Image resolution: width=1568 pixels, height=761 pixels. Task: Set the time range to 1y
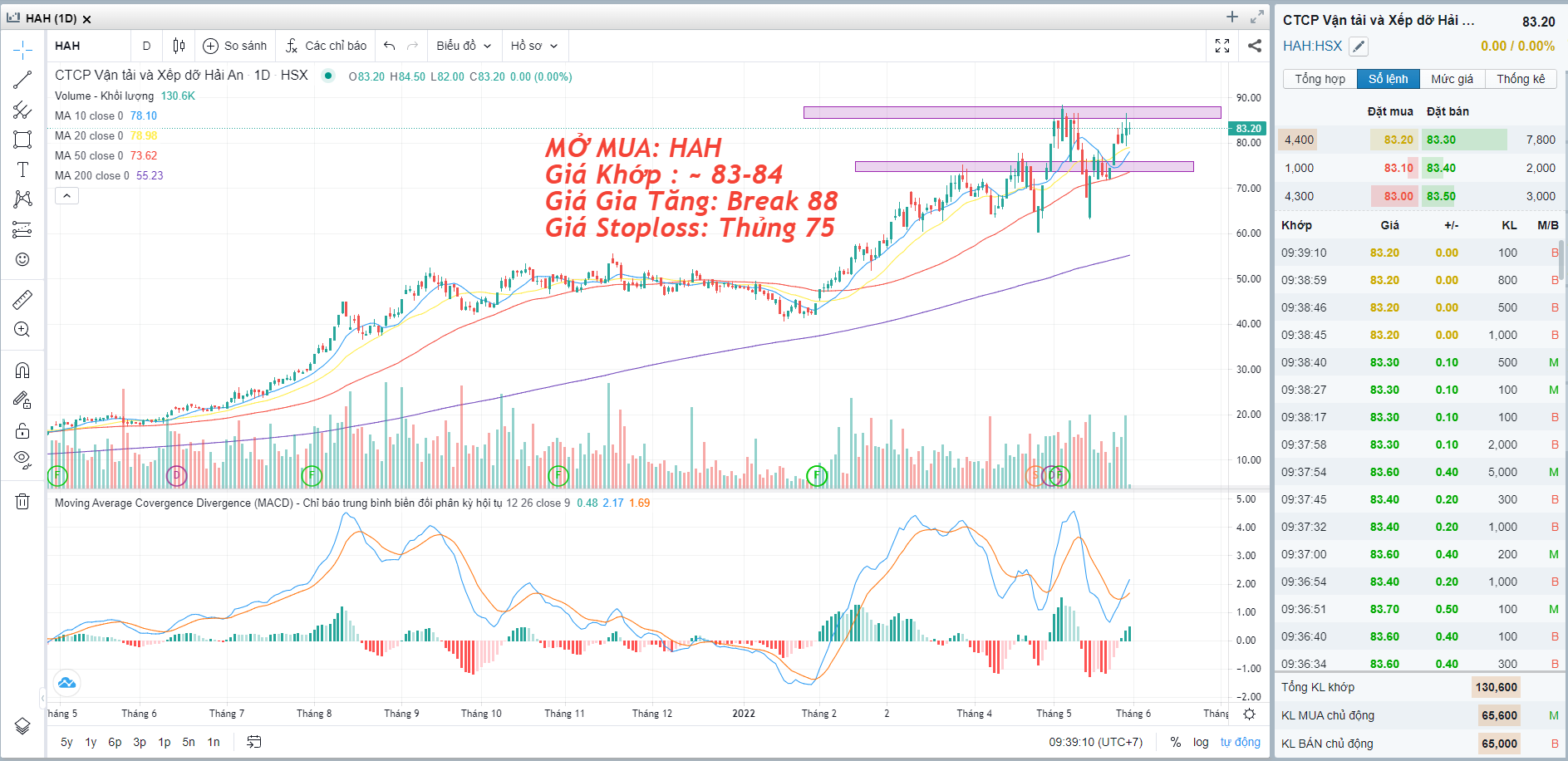[91, 742]
